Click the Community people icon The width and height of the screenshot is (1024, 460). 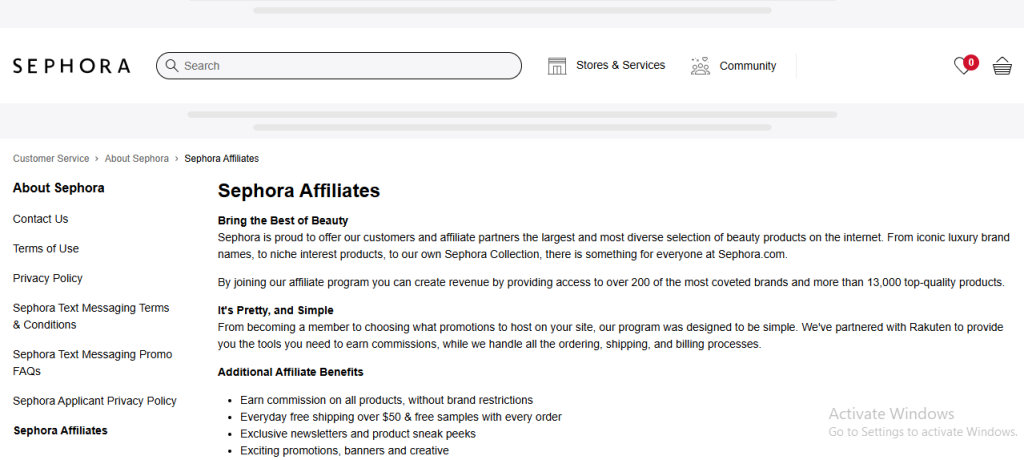tap(700, 66)
